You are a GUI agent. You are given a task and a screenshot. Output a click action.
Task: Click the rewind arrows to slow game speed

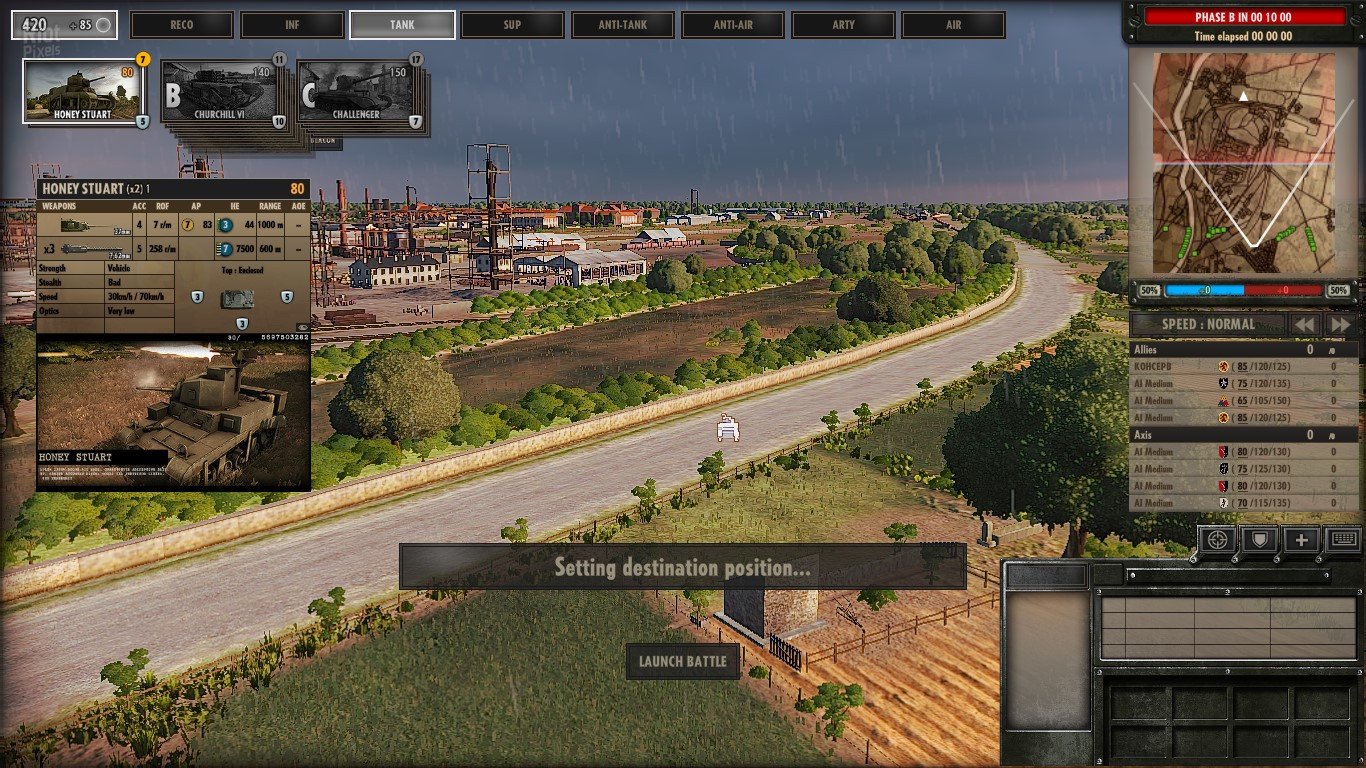point(1307,324)
